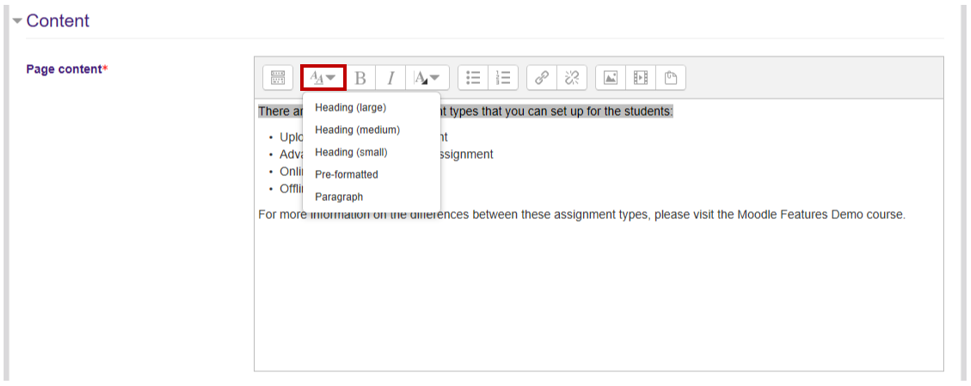Insert an ordered numbered list
Viewport: 971px width, 386px height.
[x=503, y=78]
